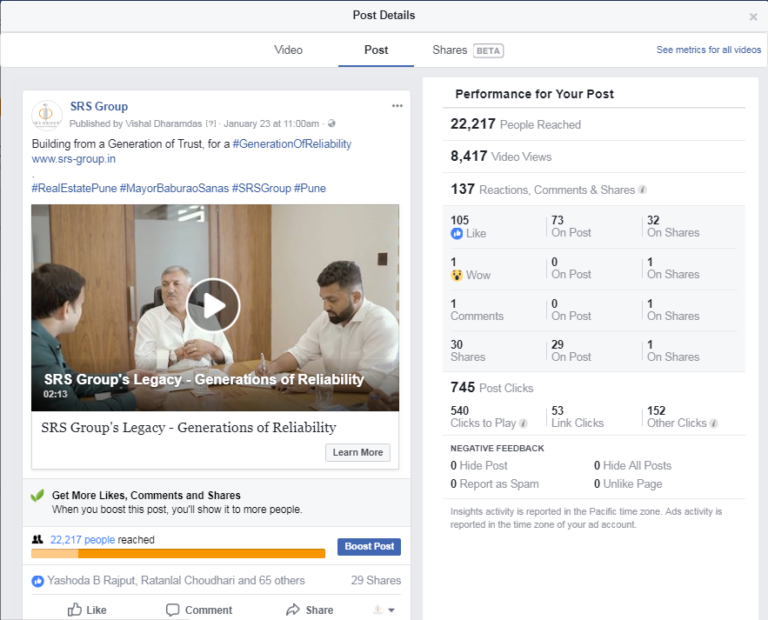Click the Comment button under the post

coord(199,610)
